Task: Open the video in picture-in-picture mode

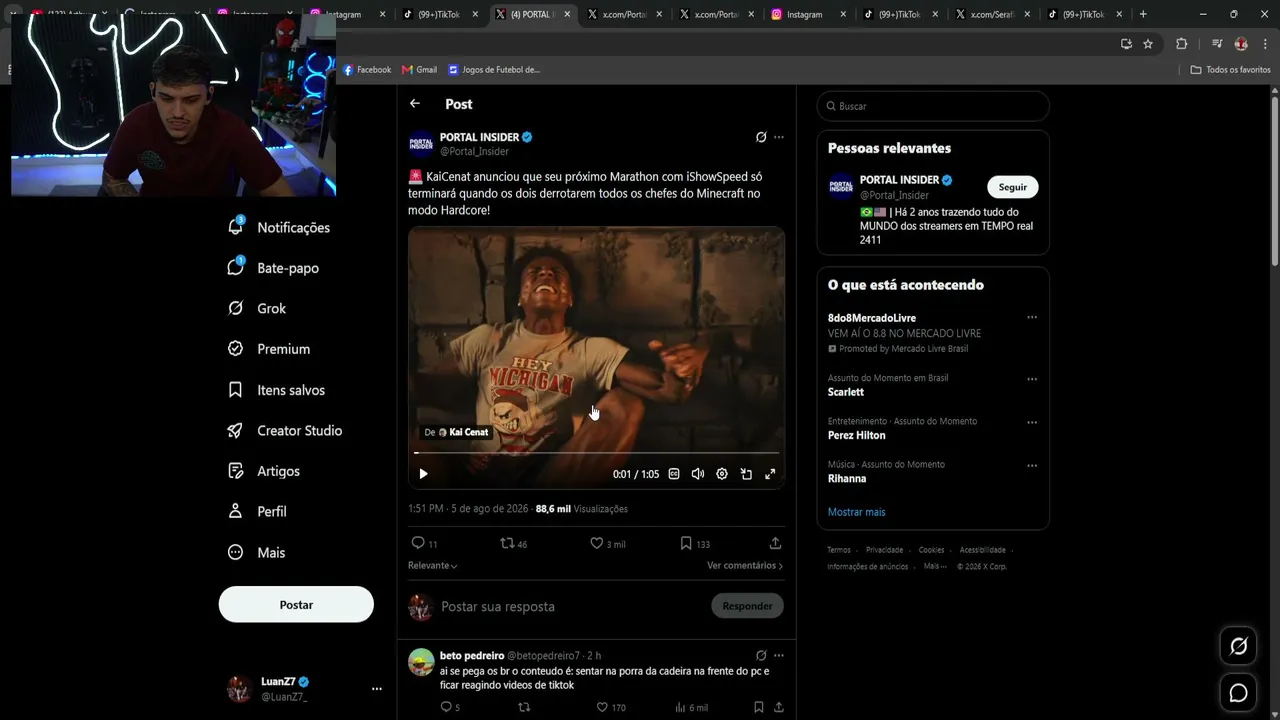Action: (746, 474)
